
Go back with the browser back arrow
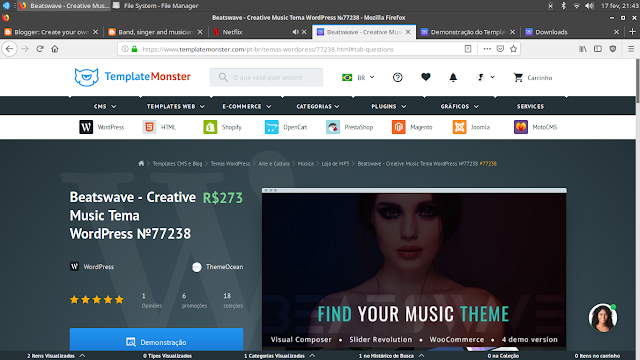(x=9, y=49)
